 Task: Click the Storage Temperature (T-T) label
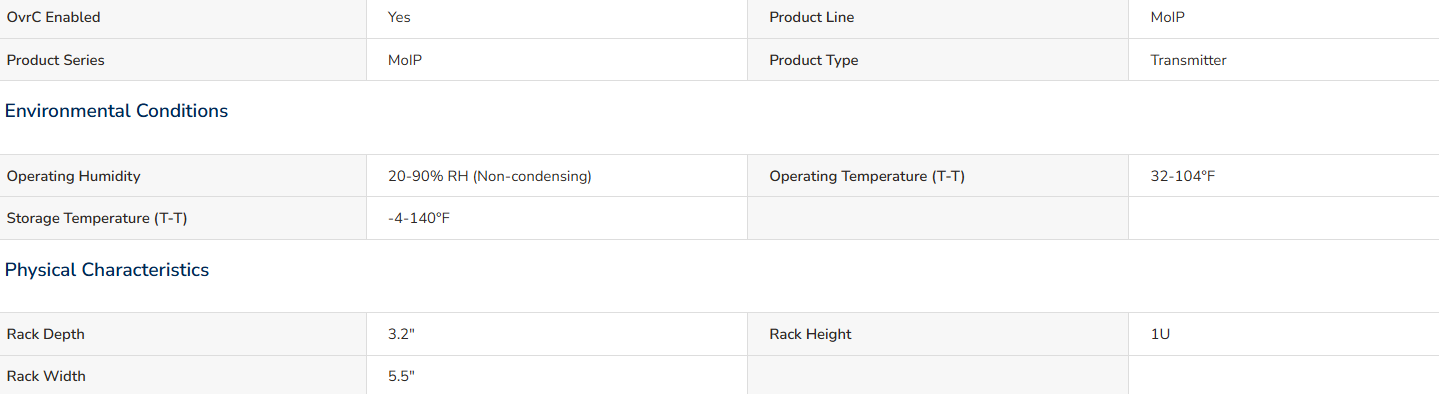pos(97,218)
